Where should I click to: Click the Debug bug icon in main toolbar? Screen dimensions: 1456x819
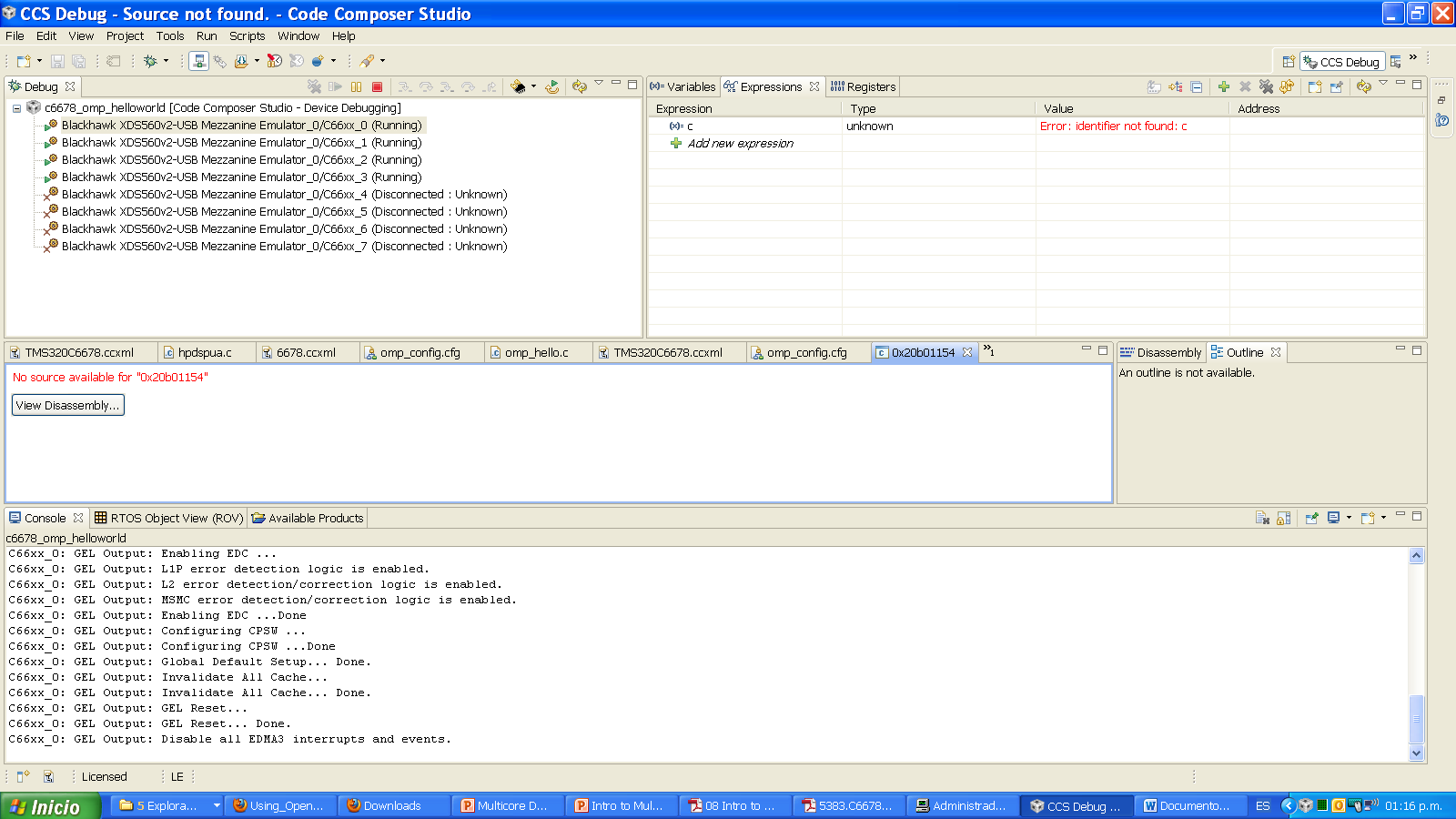pos(150,61)
